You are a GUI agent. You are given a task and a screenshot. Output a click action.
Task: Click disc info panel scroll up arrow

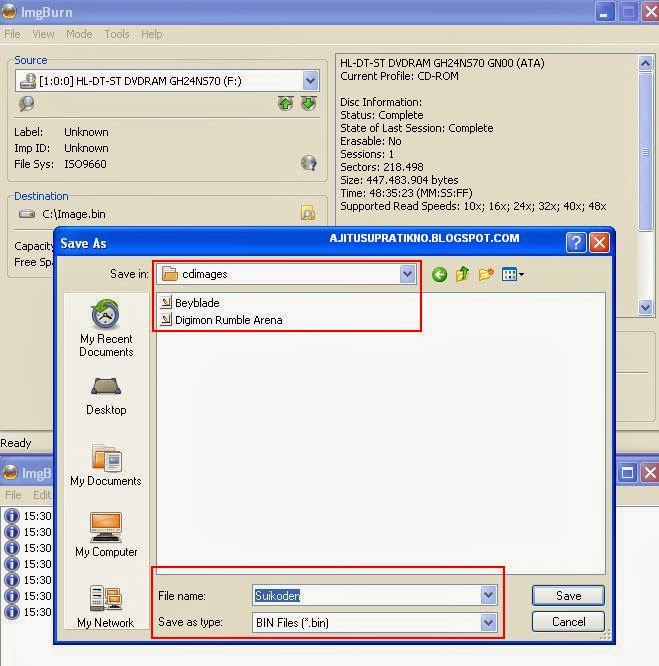point(645,64)
